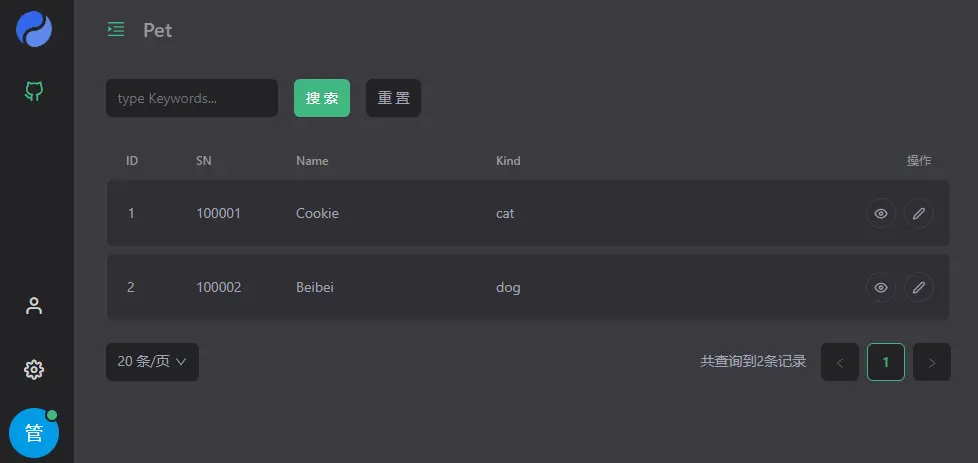The image size is (978, 463).
Task: Go to next page arrow
Action: click(x=932, y=362)
